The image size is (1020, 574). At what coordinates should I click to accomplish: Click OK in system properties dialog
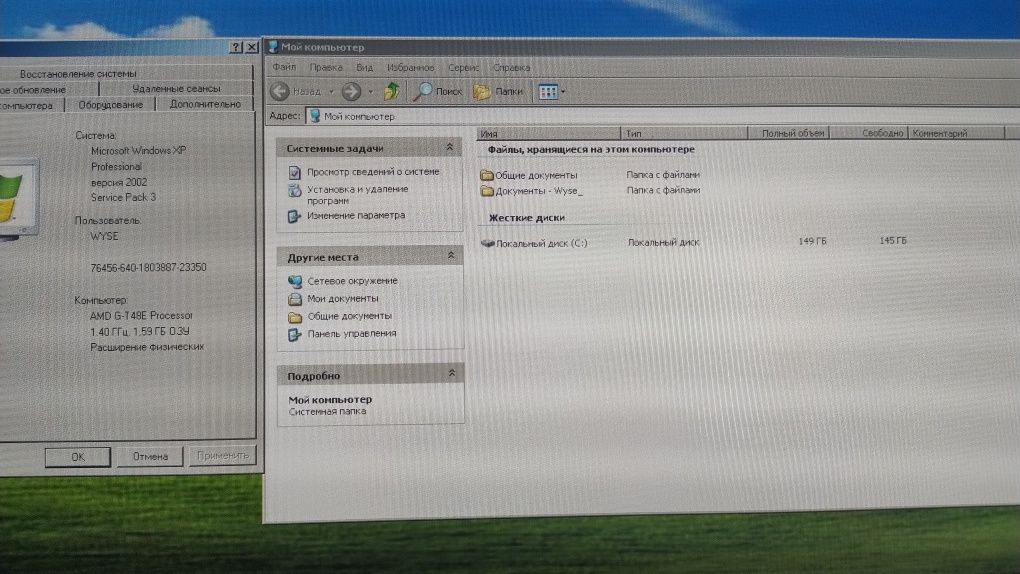click(77, 457)
